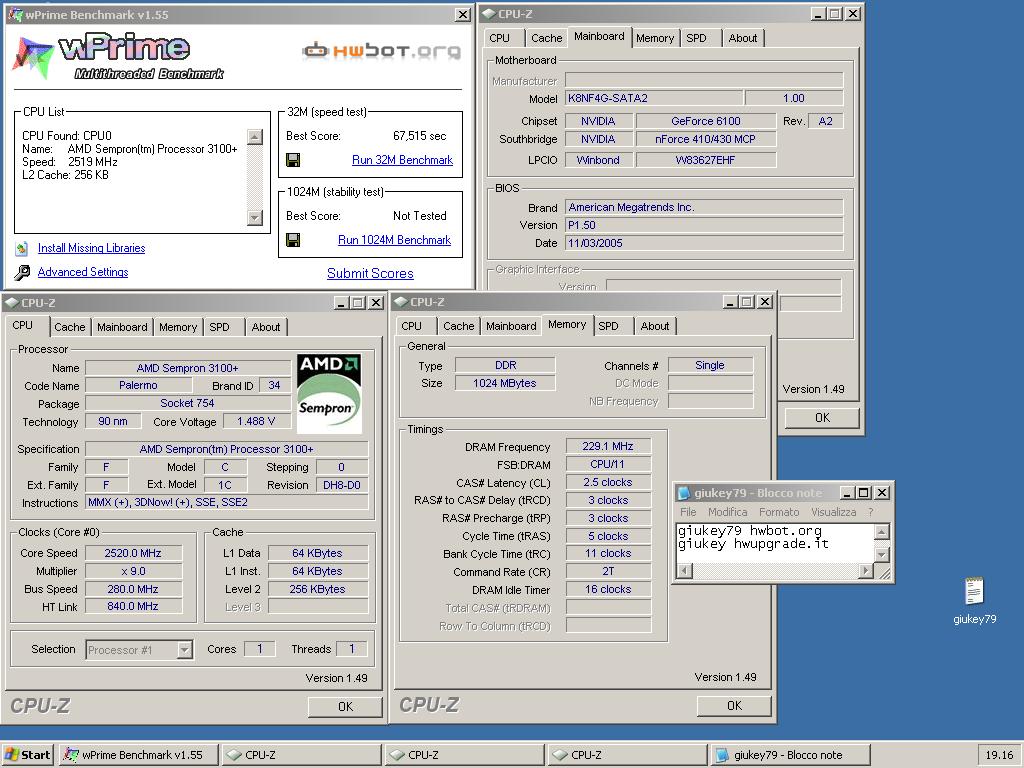Open SPD tab in Mainboard CPU-Z window
The width and height of the screenshot is (1024, 768).
696,38
